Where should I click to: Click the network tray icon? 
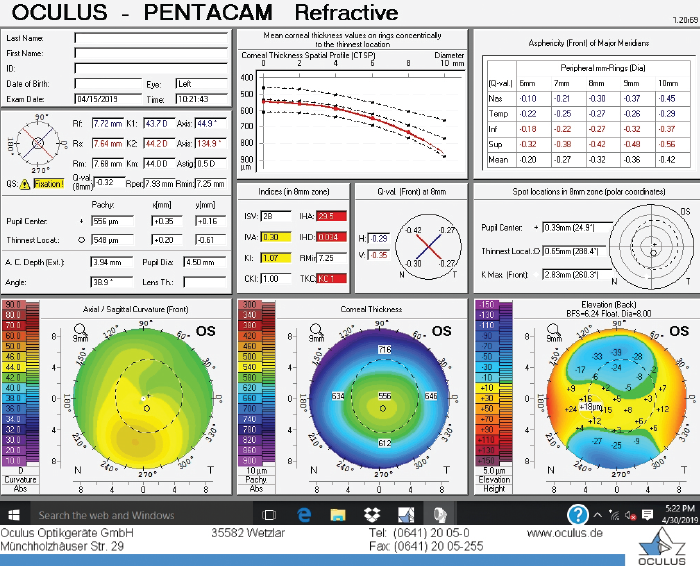click(x=614, y=516)
